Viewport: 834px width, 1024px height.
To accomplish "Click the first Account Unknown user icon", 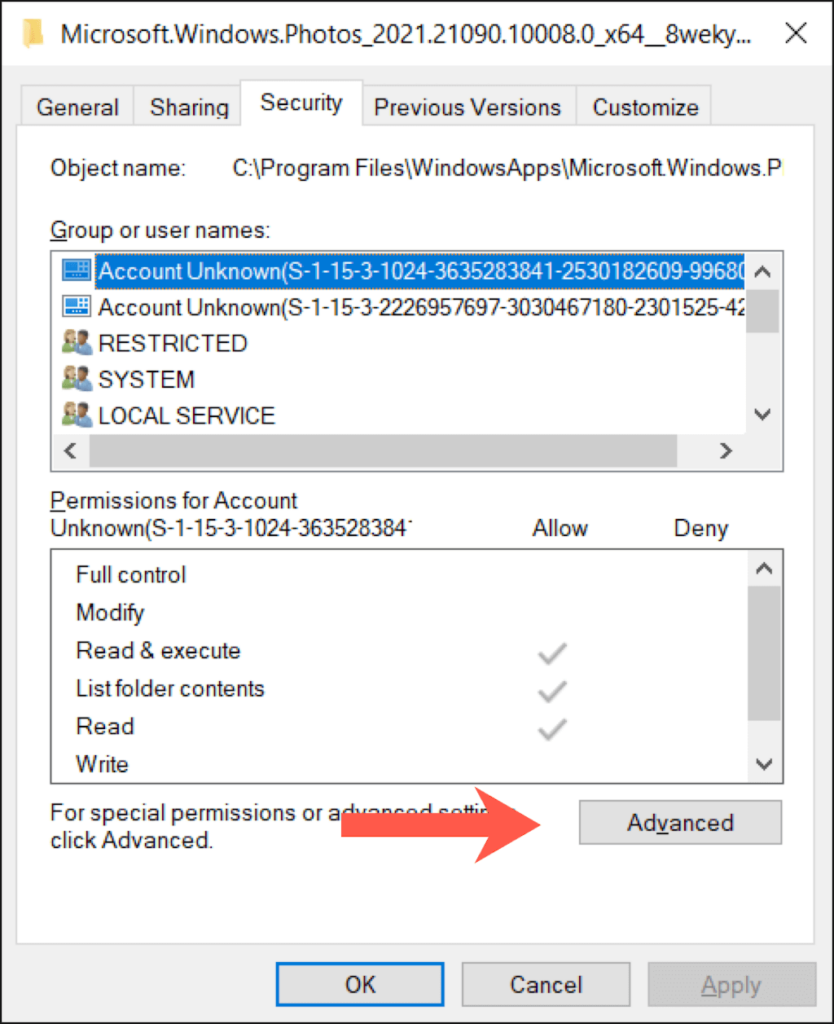I will (76, 271).
